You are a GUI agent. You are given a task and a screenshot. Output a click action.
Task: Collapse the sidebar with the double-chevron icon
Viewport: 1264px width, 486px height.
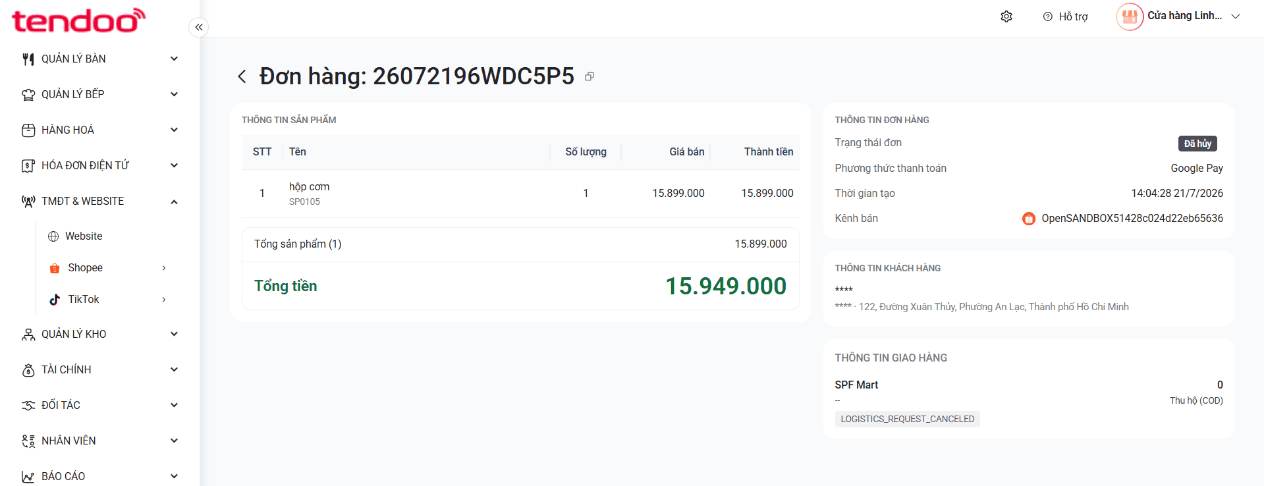click(198, 27)
